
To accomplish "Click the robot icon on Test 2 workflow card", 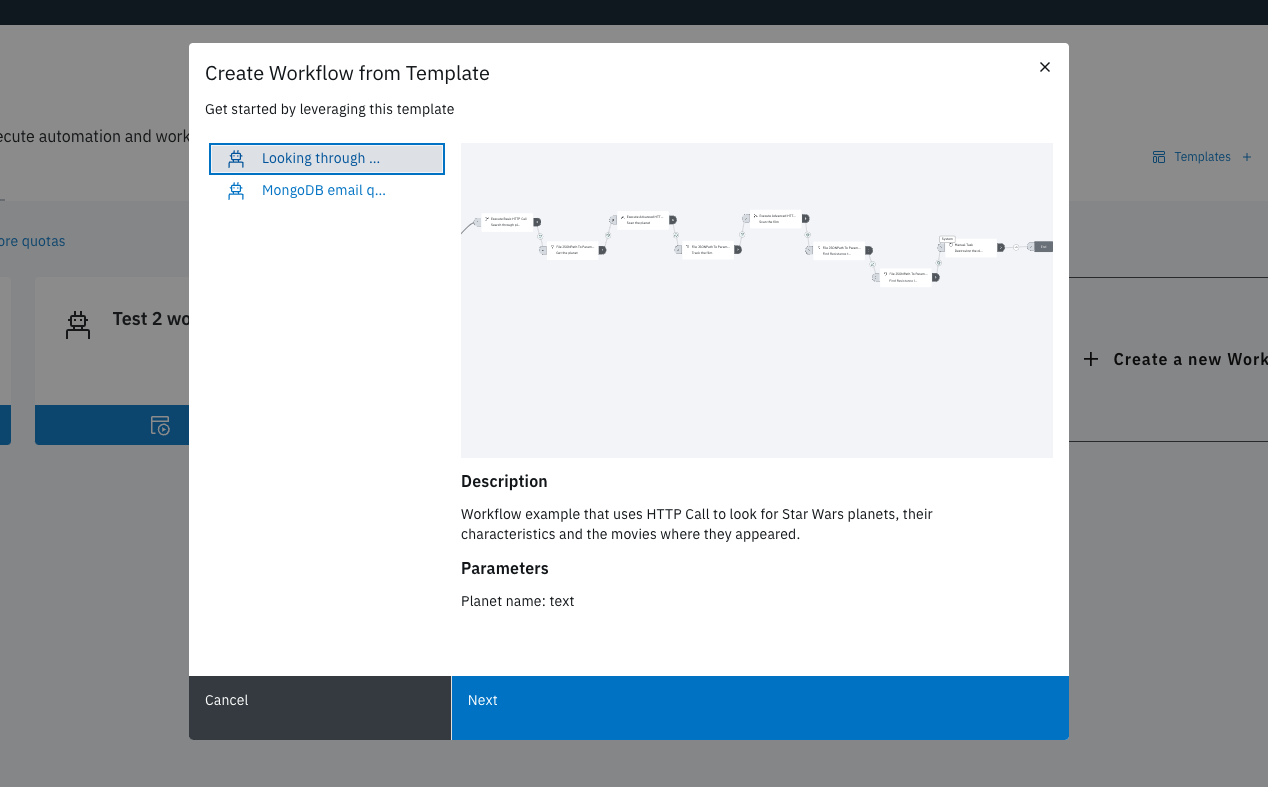I will click(x=78, y=324).
